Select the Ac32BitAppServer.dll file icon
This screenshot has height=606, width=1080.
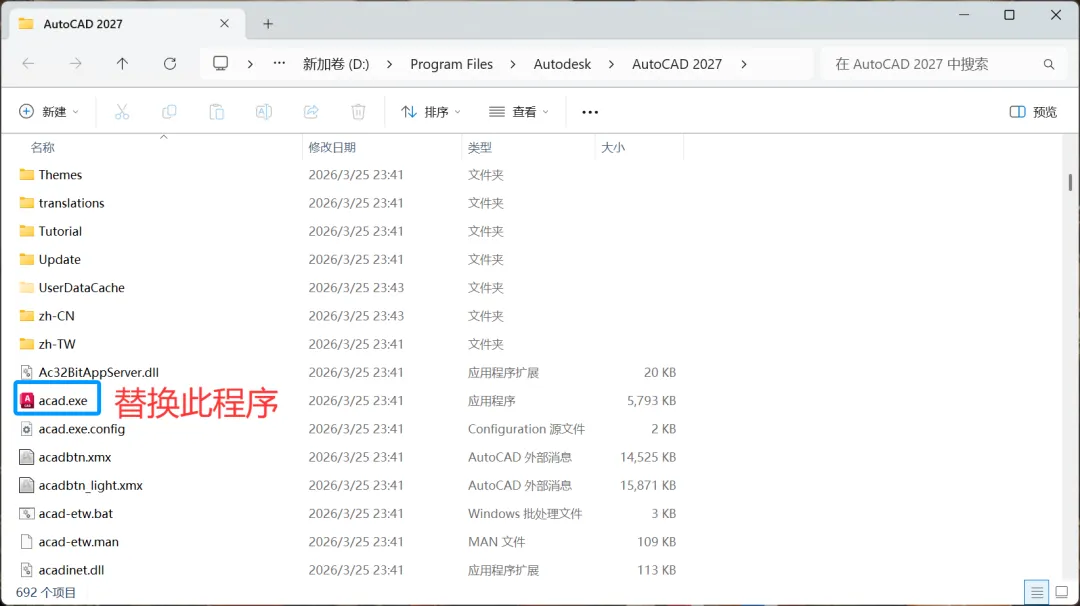26,373
